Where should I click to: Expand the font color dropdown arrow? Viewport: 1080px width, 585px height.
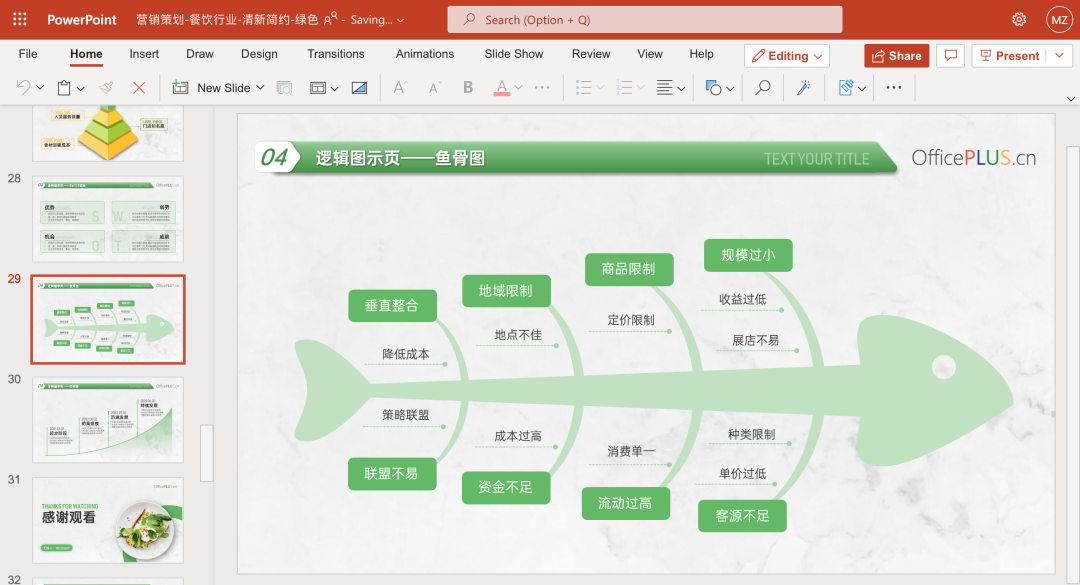point(518,88)
